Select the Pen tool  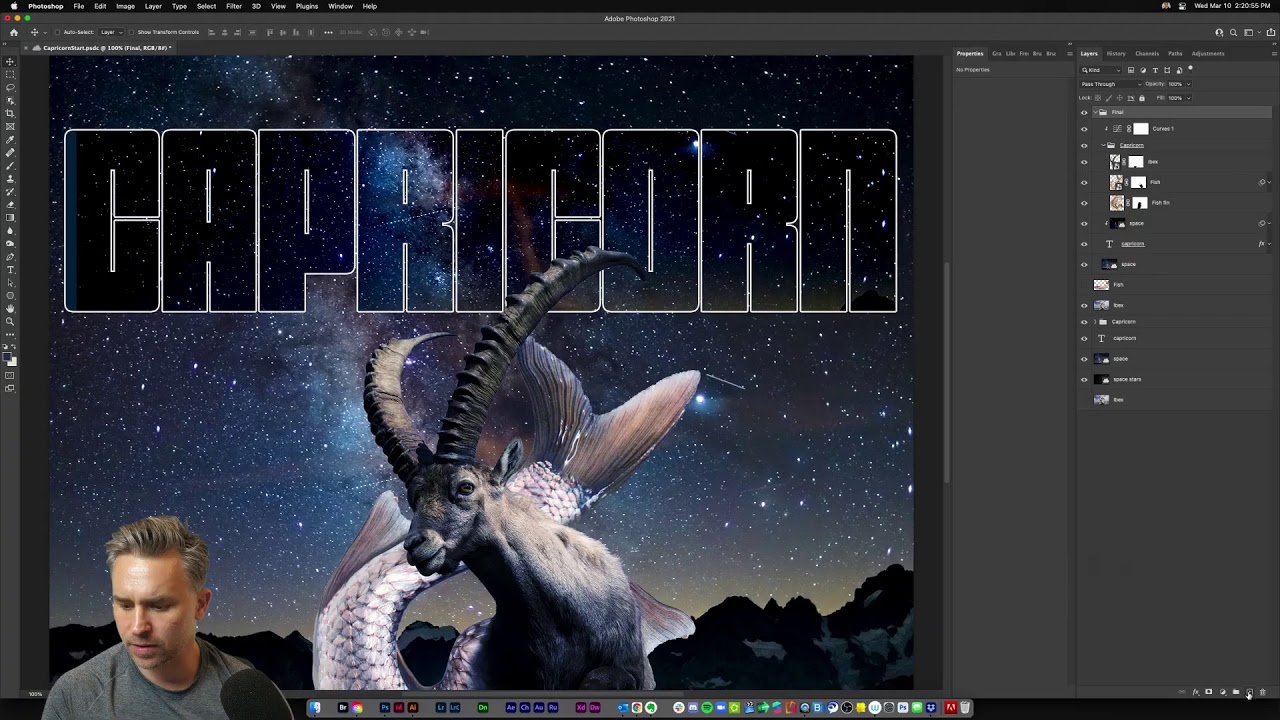point(10,257)
